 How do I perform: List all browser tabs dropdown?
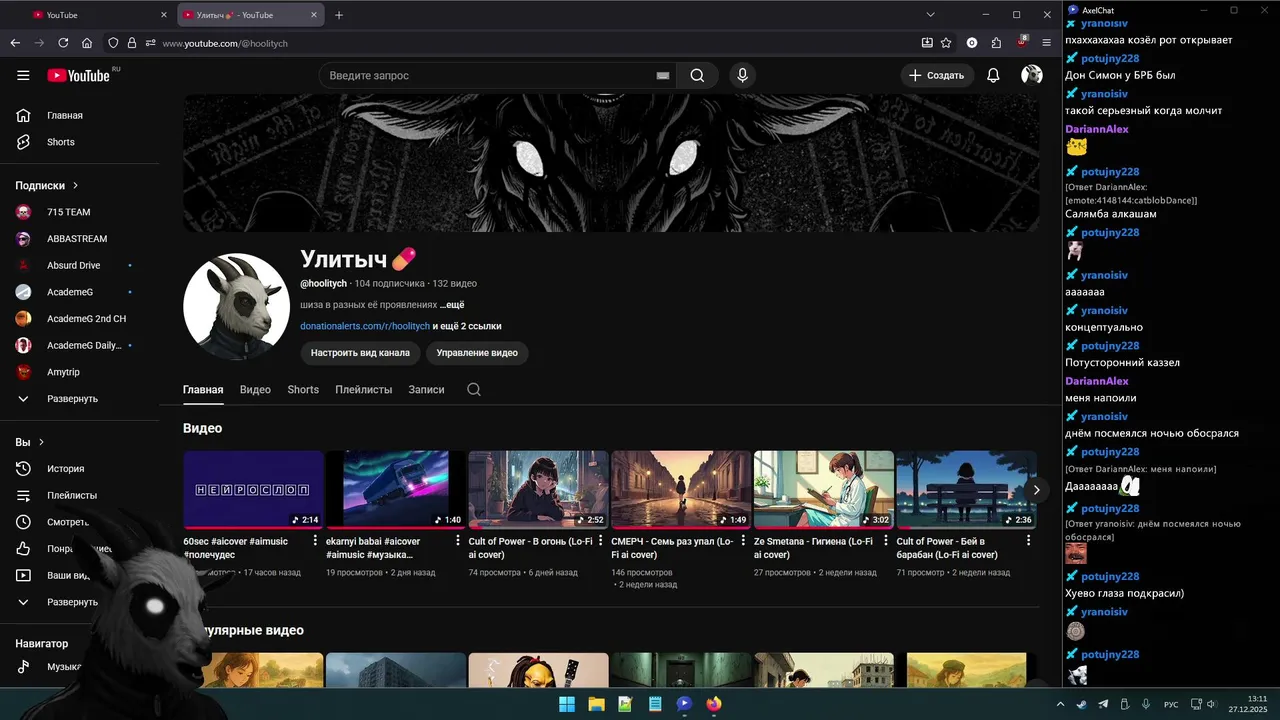[x=930, y=15]
